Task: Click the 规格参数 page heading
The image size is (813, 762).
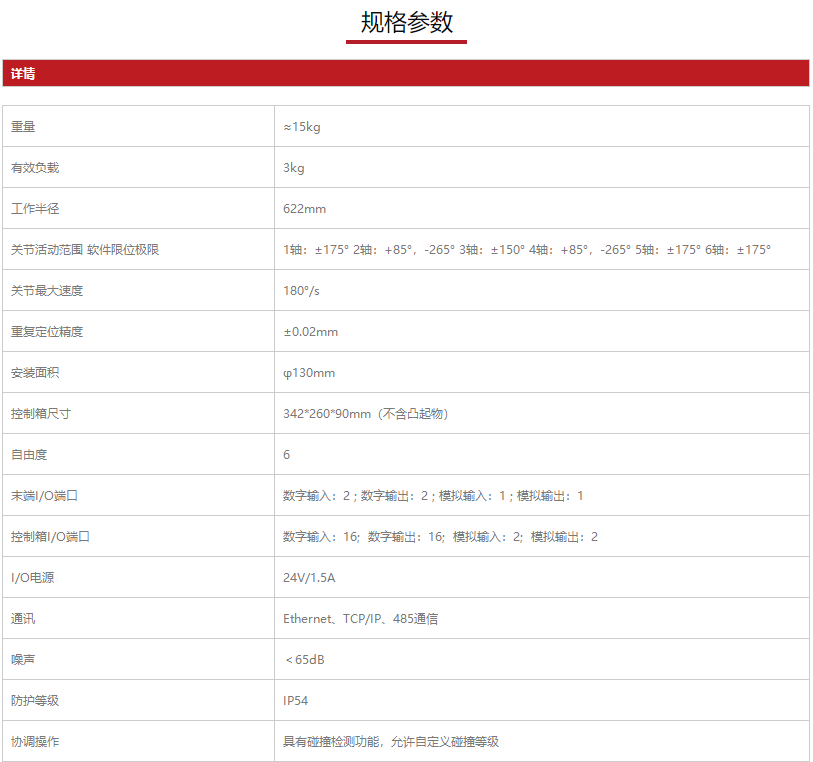Action: [406, 23]
